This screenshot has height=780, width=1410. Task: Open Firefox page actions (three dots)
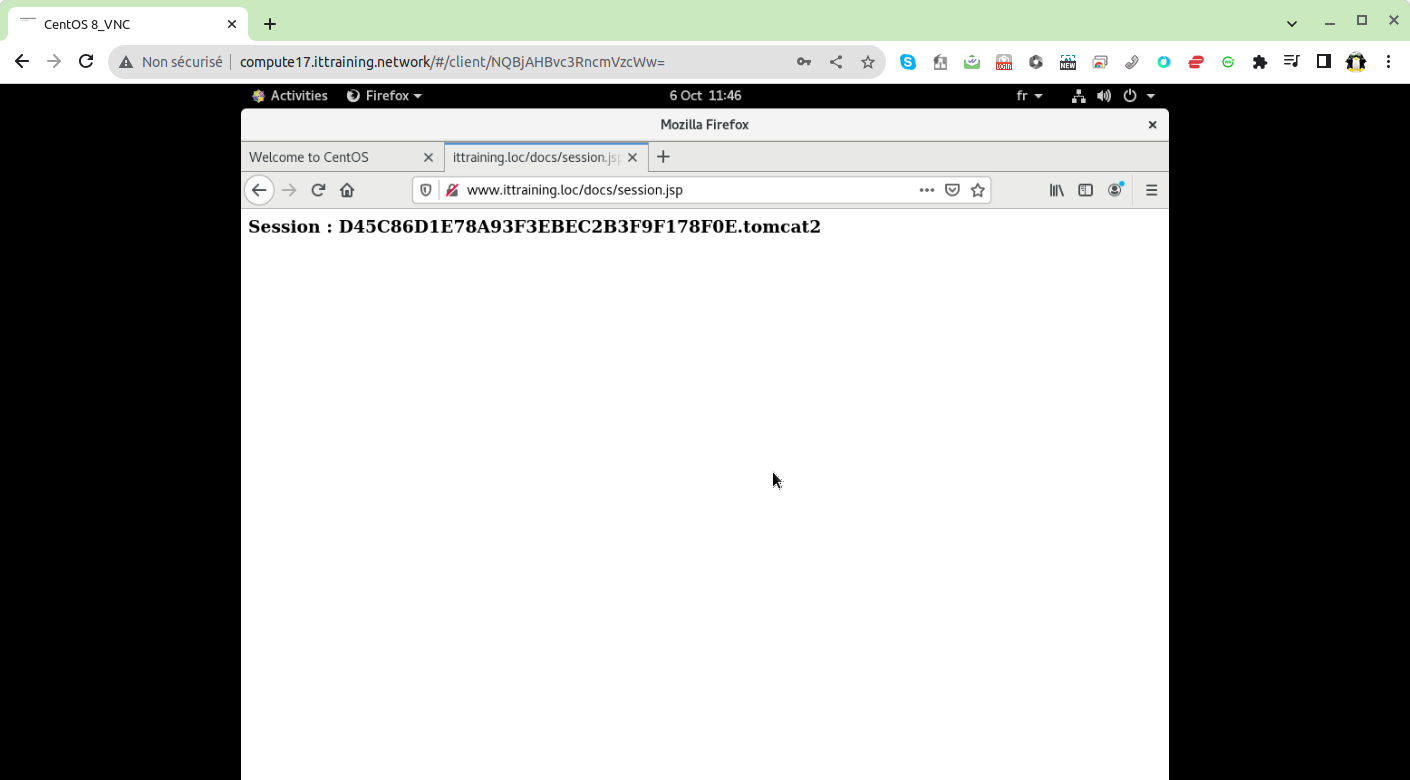click(927, 190)
